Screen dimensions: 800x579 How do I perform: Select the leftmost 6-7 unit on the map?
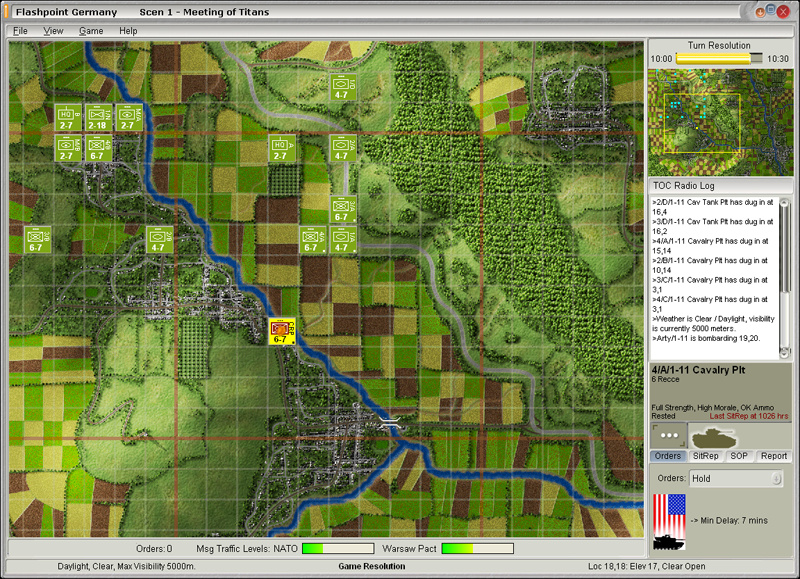point(36,240)
